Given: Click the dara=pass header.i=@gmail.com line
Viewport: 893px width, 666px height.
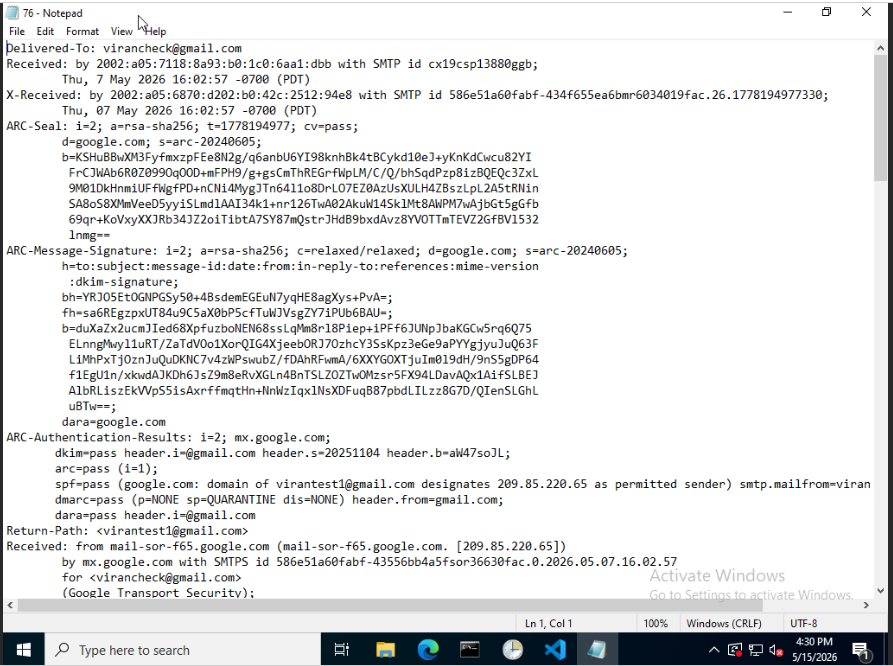Looking at the screenshot, I should [155, 515].
